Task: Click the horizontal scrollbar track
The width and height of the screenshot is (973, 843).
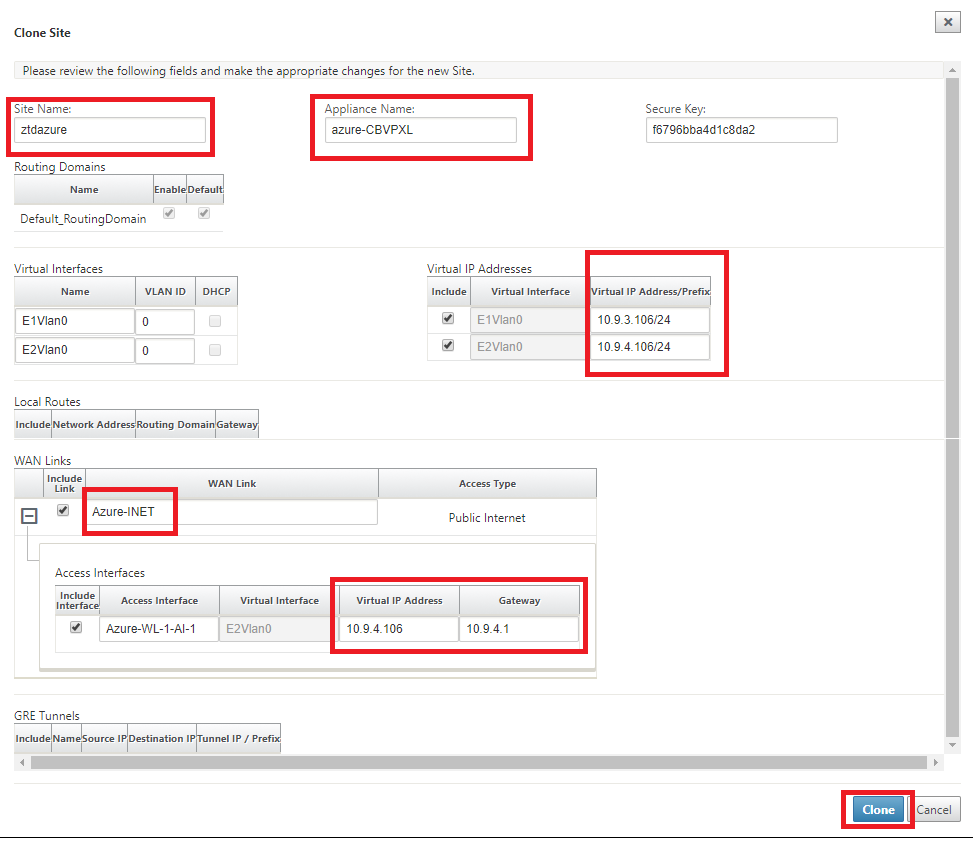Action: 478,762
